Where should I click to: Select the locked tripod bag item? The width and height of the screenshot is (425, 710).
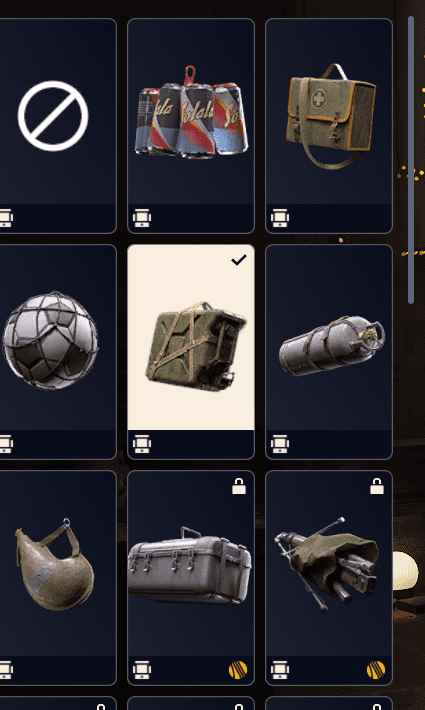[329, 578]
